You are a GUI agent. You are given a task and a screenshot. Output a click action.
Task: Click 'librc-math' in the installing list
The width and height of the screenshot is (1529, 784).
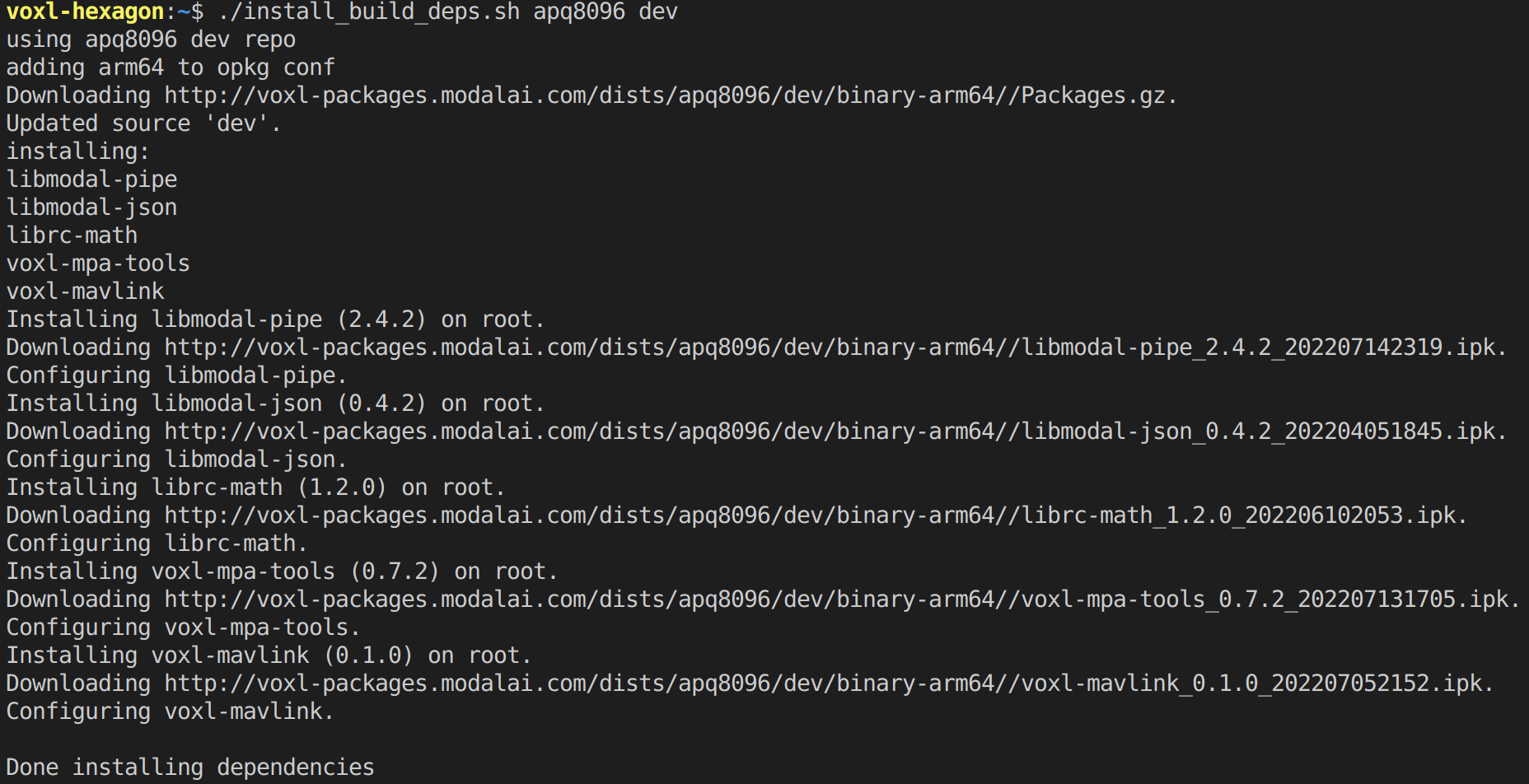point(72,236)
